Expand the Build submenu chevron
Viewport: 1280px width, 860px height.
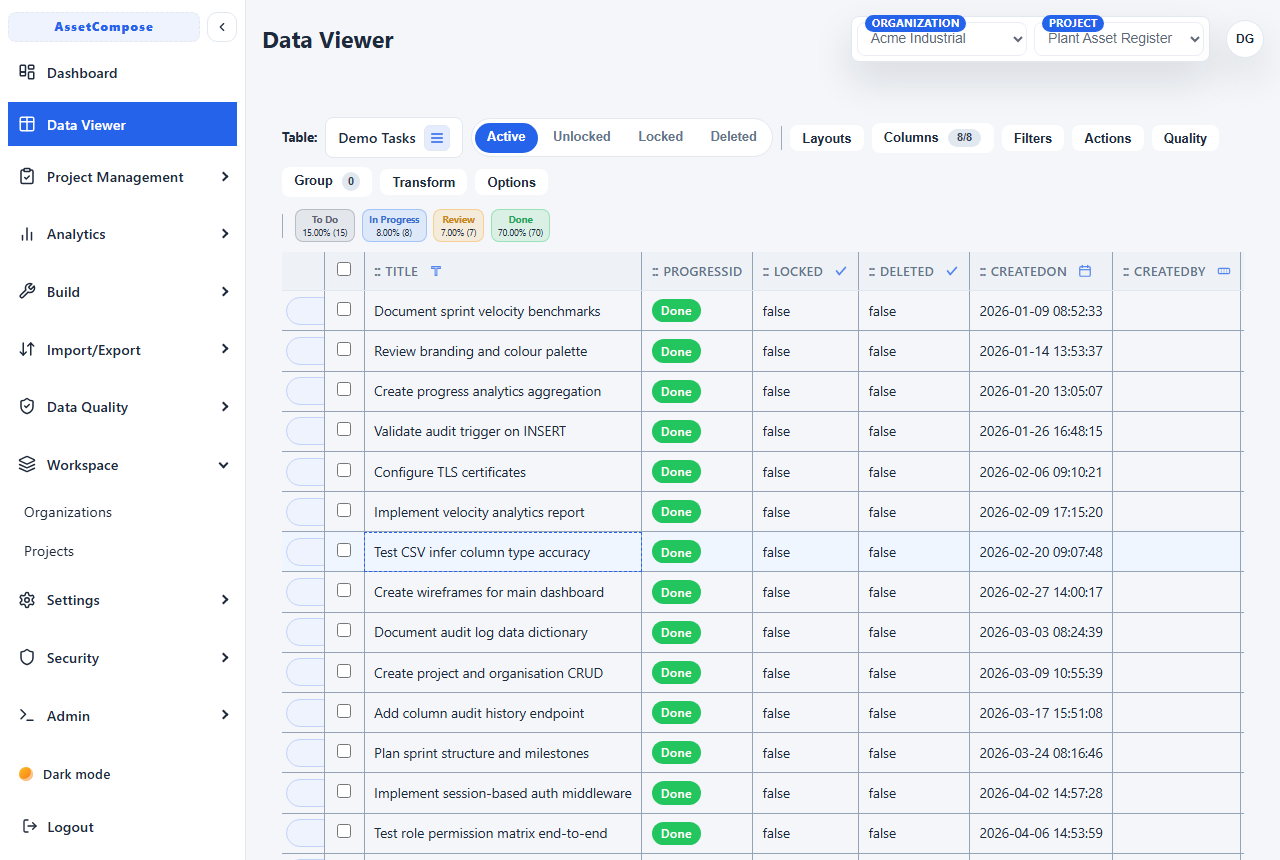click(224, 292)
